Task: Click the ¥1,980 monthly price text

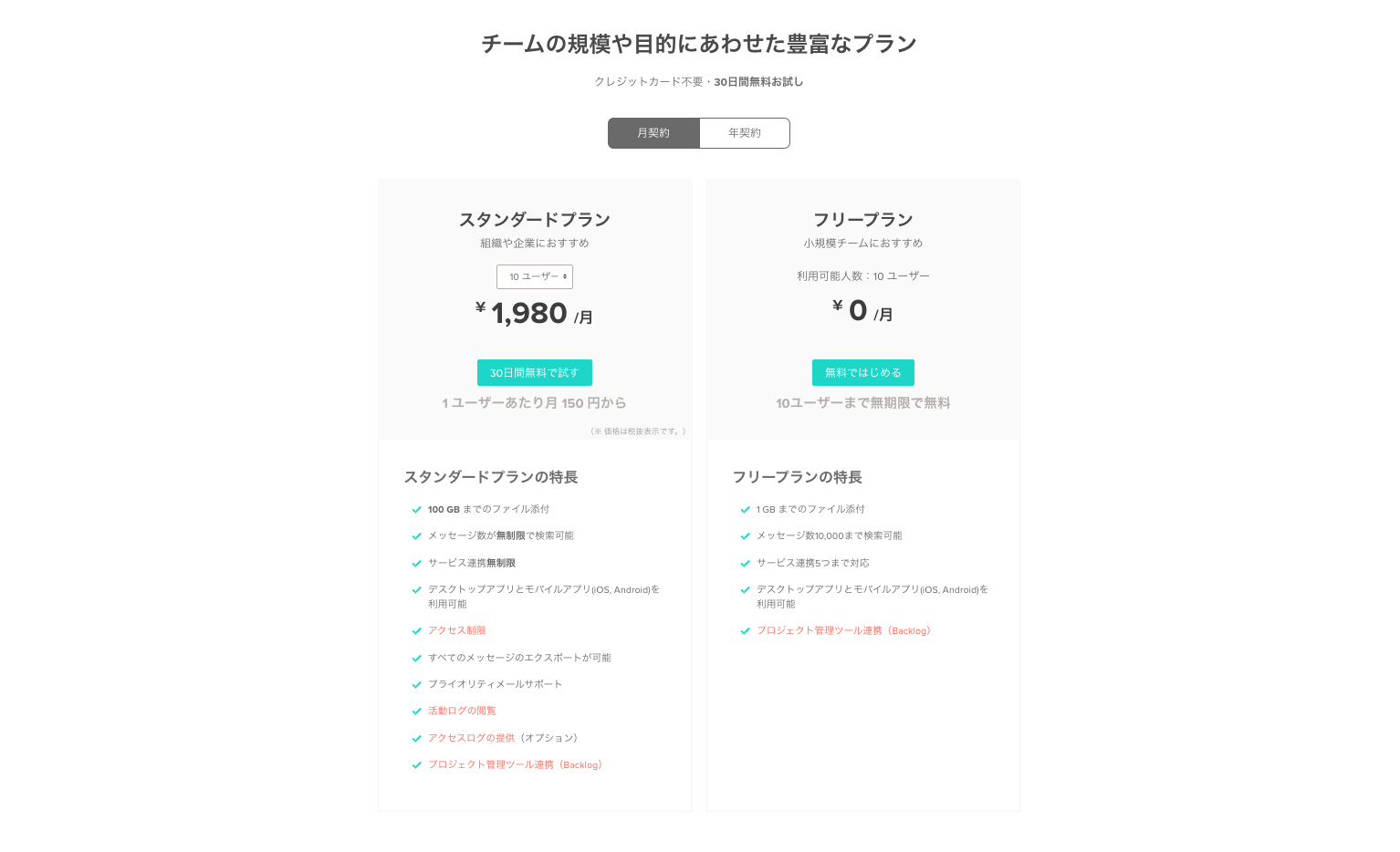Action: [529, 314]
